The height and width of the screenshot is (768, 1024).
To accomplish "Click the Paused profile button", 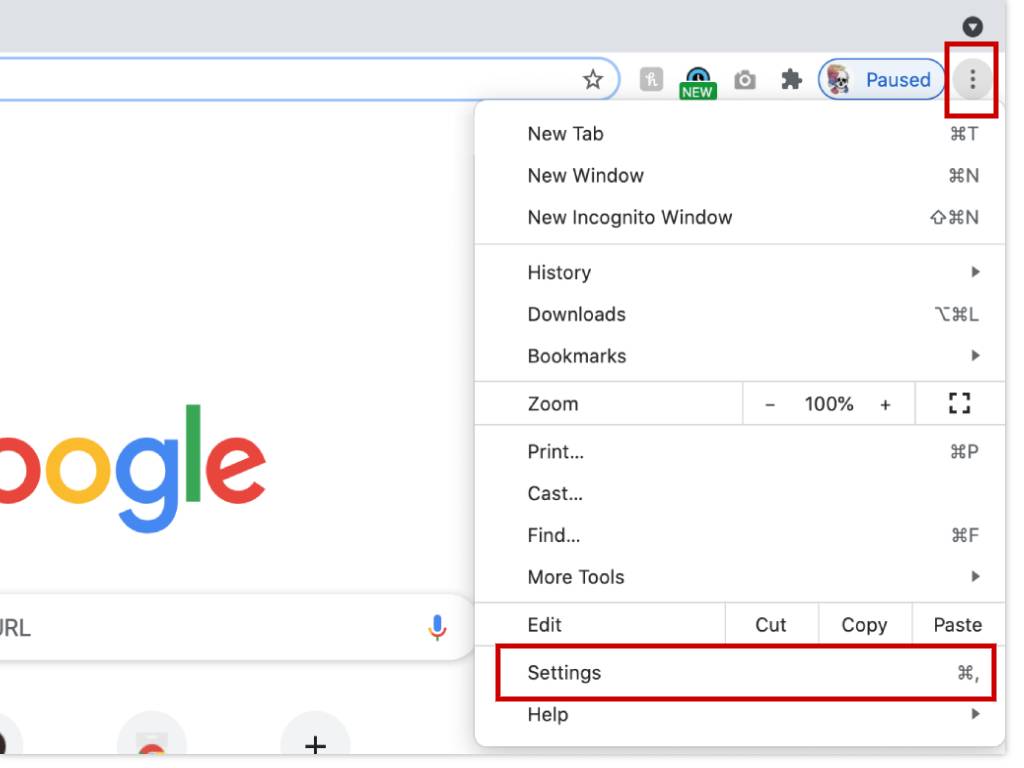I will [x=881, y=80].
